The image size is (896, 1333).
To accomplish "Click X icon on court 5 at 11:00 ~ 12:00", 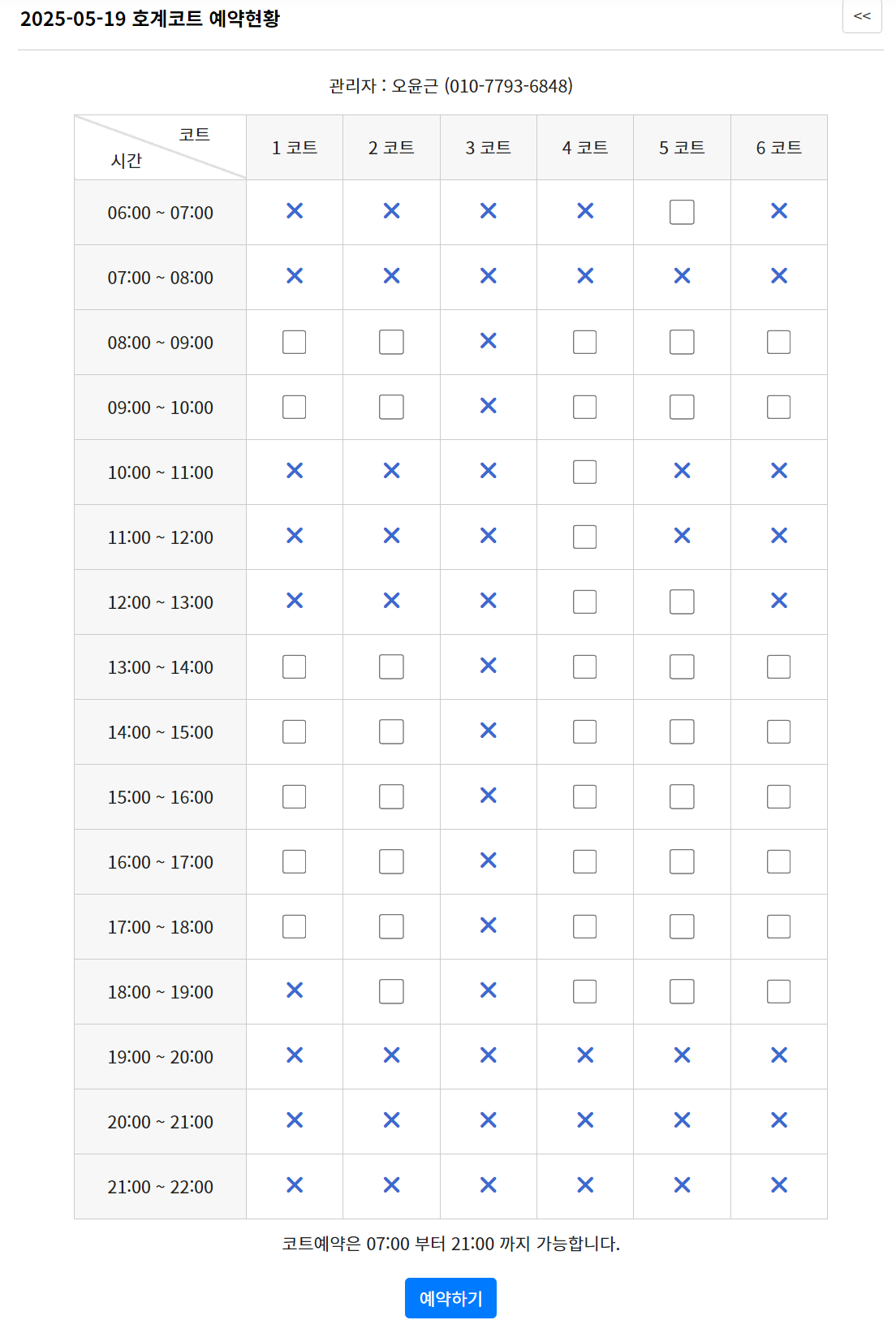I will click(682, 536).
